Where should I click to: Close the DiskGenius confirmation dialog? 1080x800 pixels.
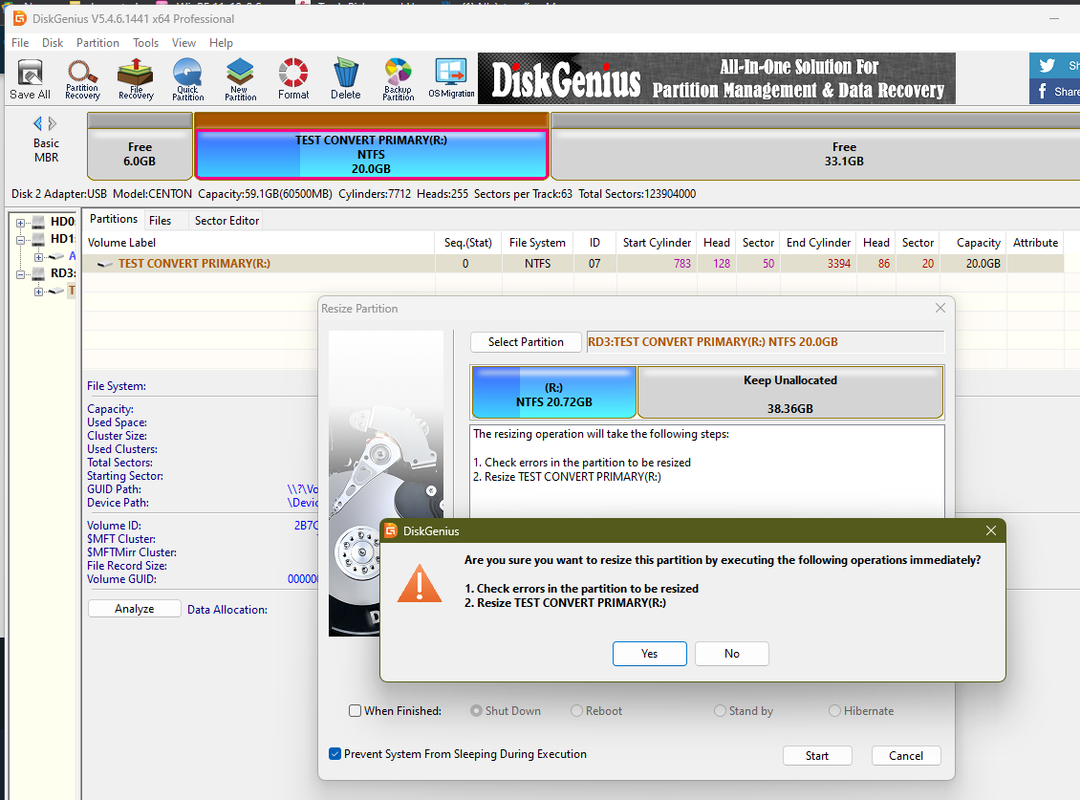click(x=990, y=531)
